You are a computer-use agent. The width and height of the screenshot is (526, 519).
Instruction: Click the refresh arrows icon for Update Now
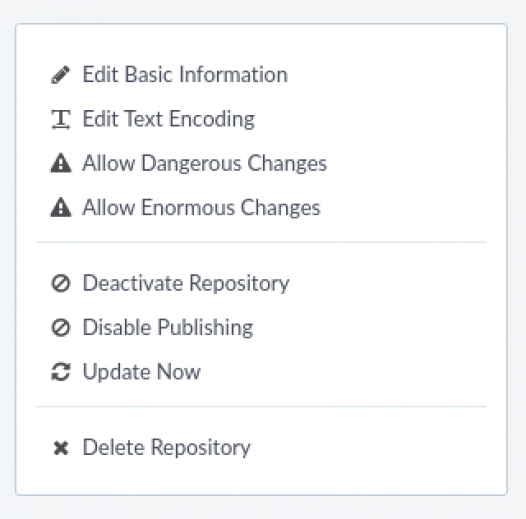pyautogui.click(x=61, y=372)
